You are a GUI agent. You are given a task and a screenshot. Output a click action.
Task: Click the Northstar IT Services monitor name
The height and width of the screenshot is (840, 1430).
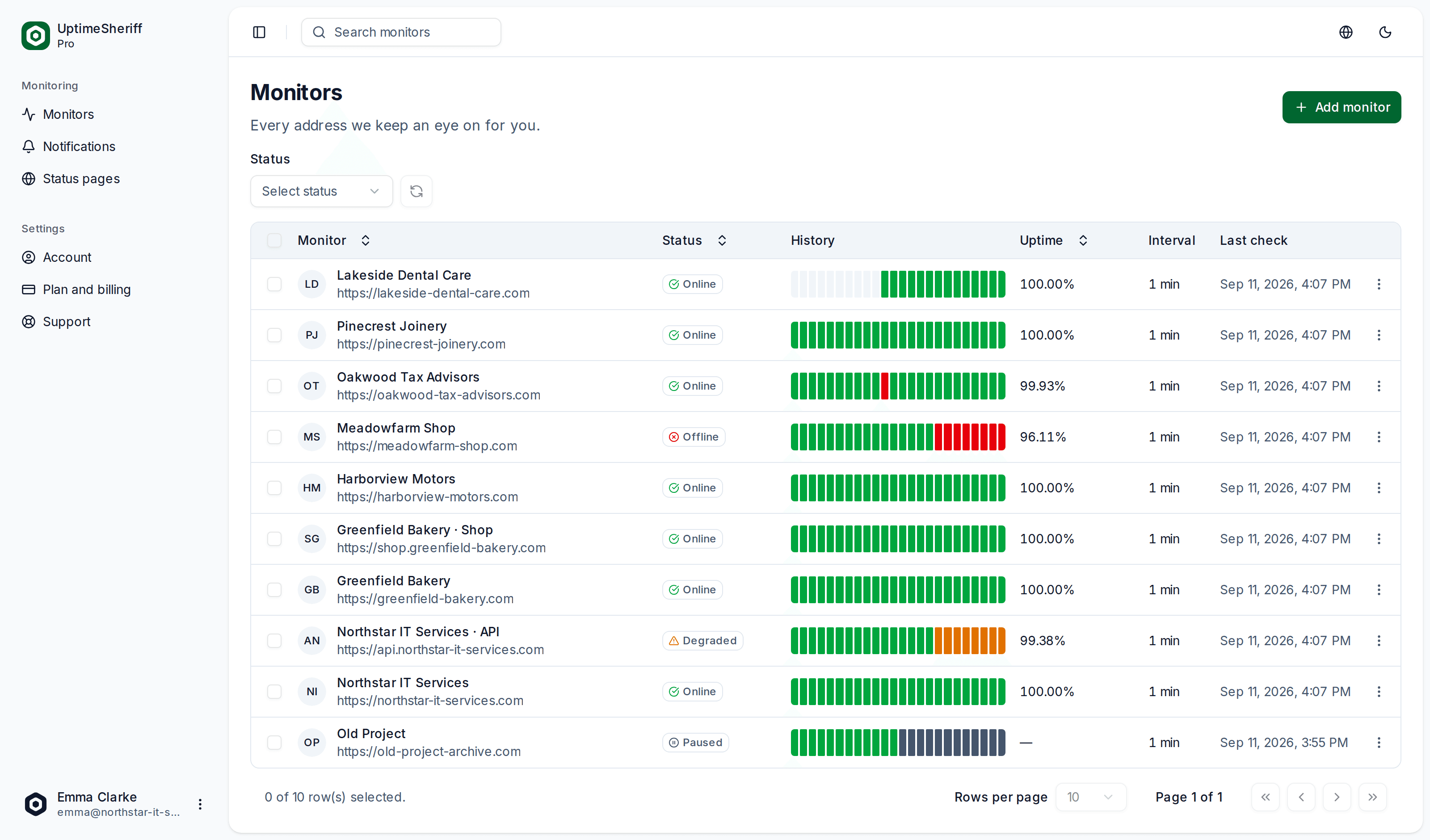[x=402, y=683]
